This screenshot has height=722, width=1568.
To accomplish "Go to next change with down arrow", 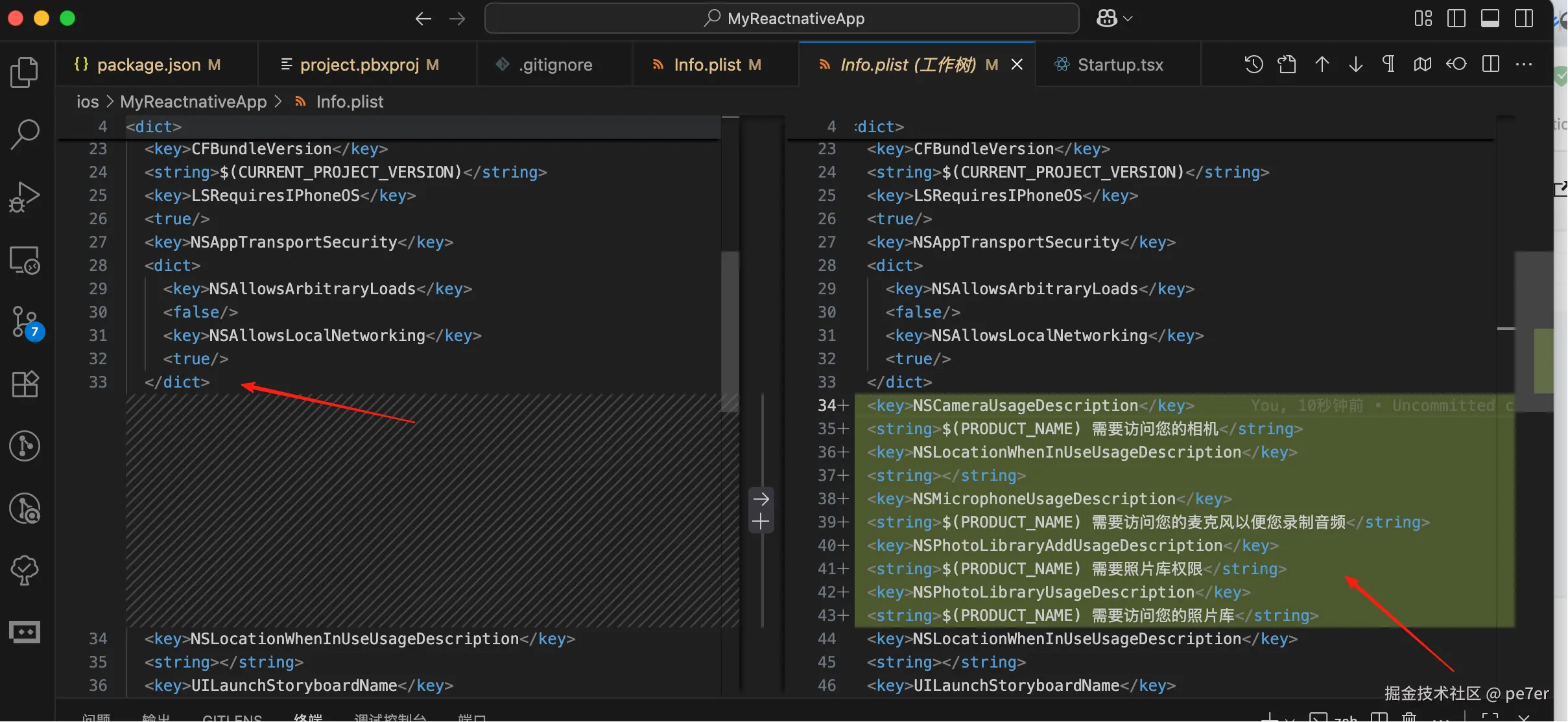I will pyautogui.click(x=1355, y=64).
